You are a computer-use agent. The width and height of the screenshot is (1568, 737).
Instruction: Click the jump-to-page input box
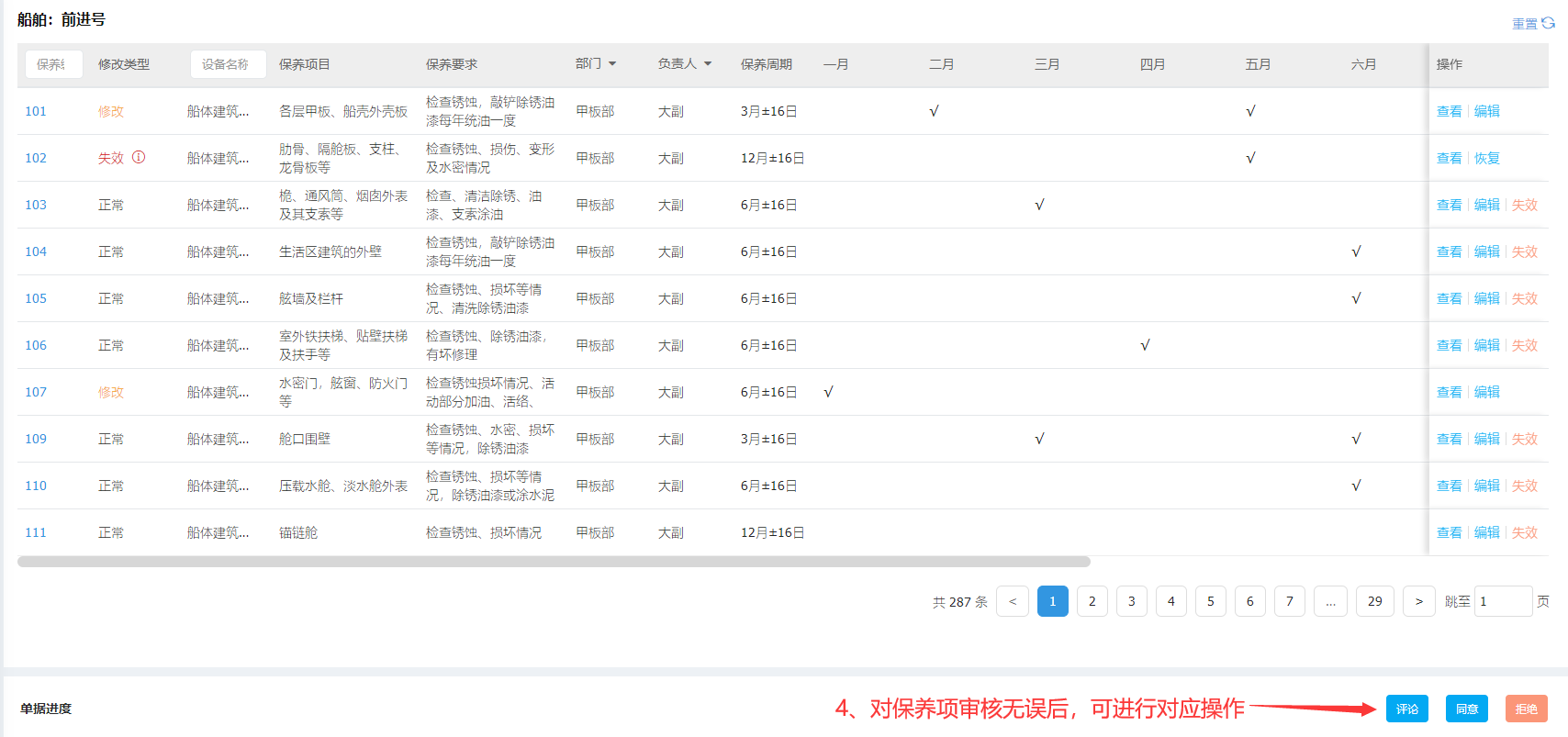click(1504, 601)
